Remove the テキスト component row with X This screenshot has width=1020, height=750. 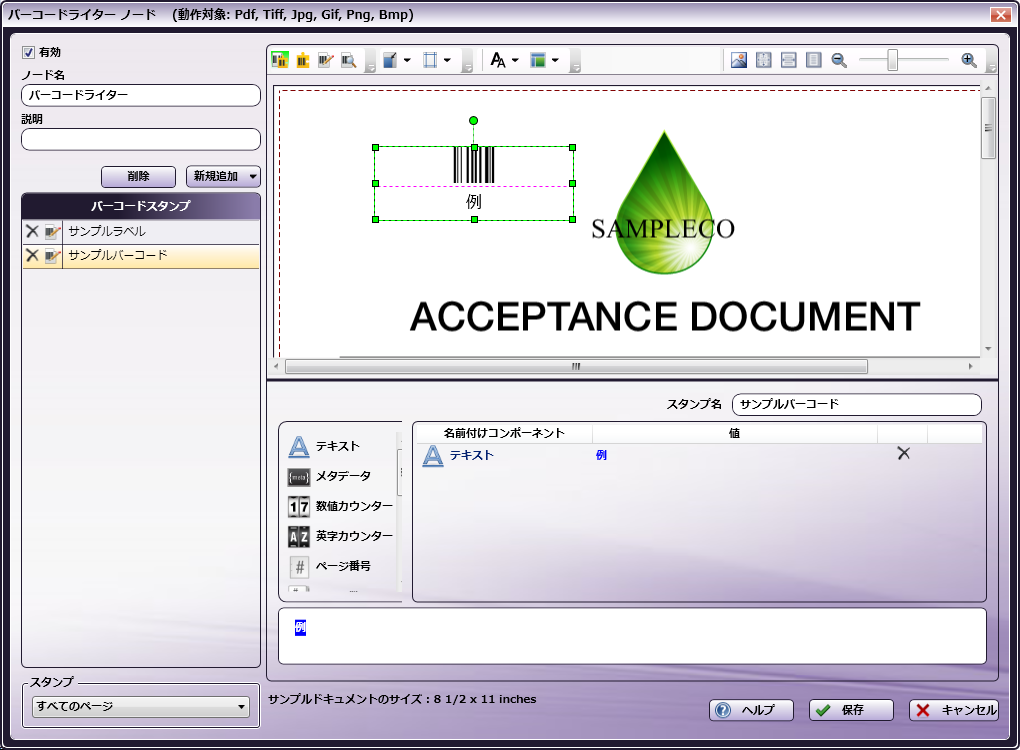[x=904, y=453]
